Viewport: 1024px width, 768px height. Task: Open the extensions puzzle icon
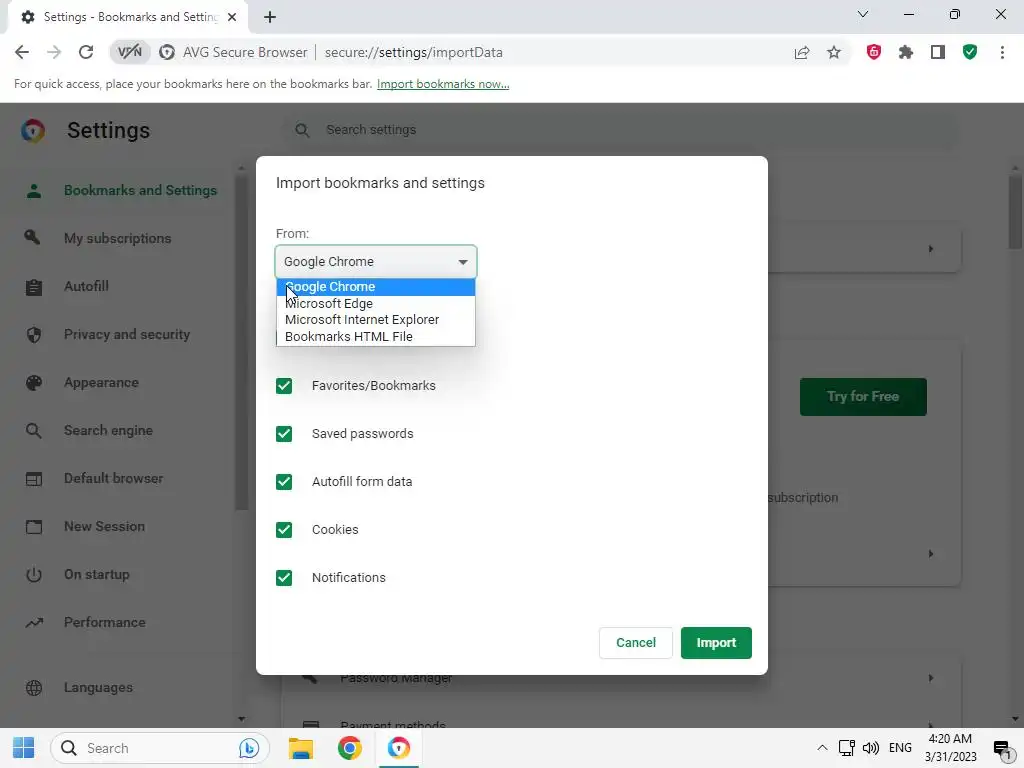tap(906, 52)
